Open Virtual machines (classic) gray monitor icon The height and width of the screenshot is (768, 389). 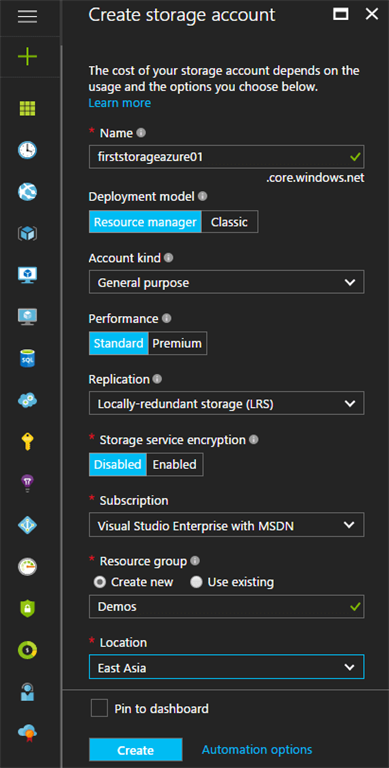click(x=27, y=316)
